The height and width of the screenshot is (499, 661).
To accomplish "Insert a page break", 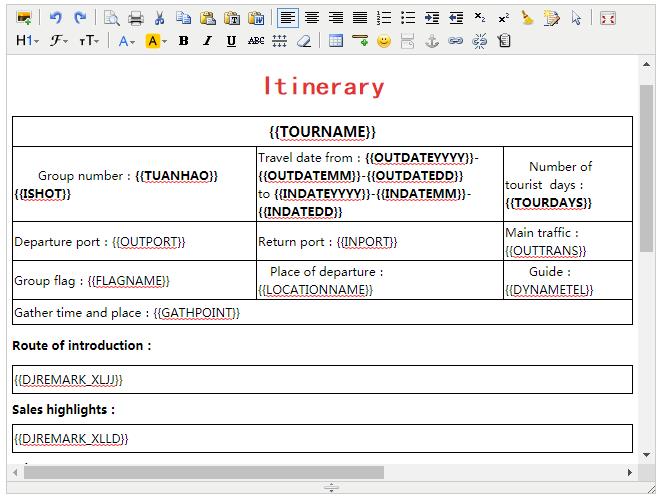I will [x=407, y=41].
